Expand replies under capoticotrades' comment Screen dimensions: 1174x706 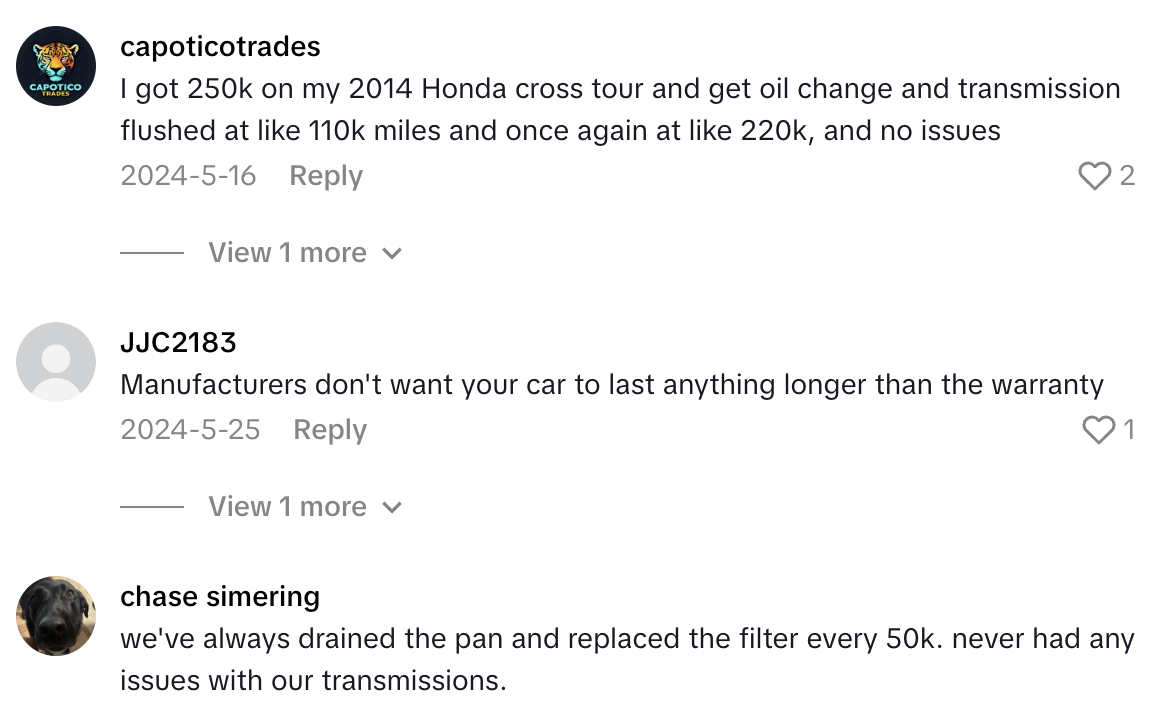coord(289,252)
